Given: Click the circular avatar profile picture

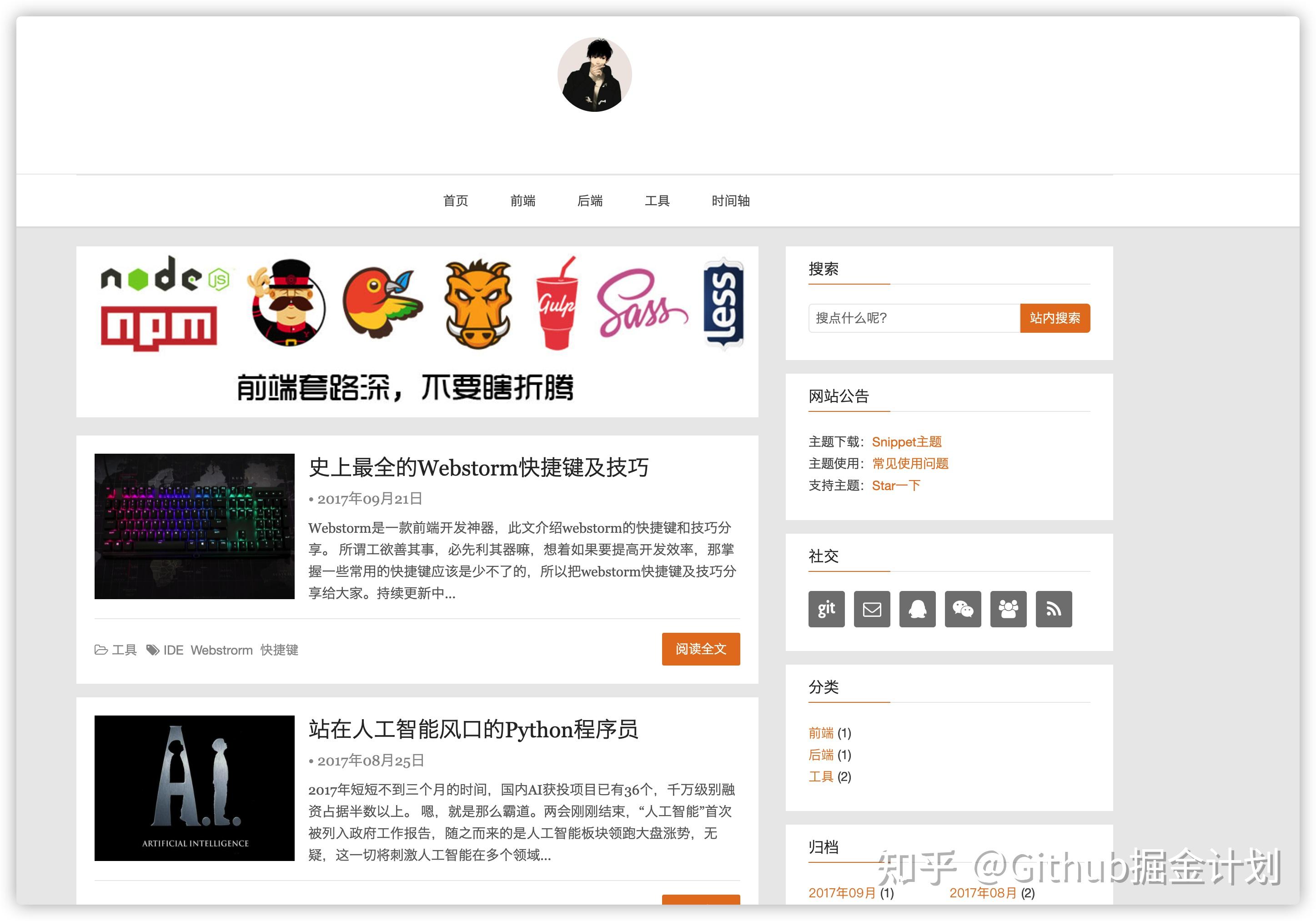Looking at the screenshot, I should tap(594, 75).
